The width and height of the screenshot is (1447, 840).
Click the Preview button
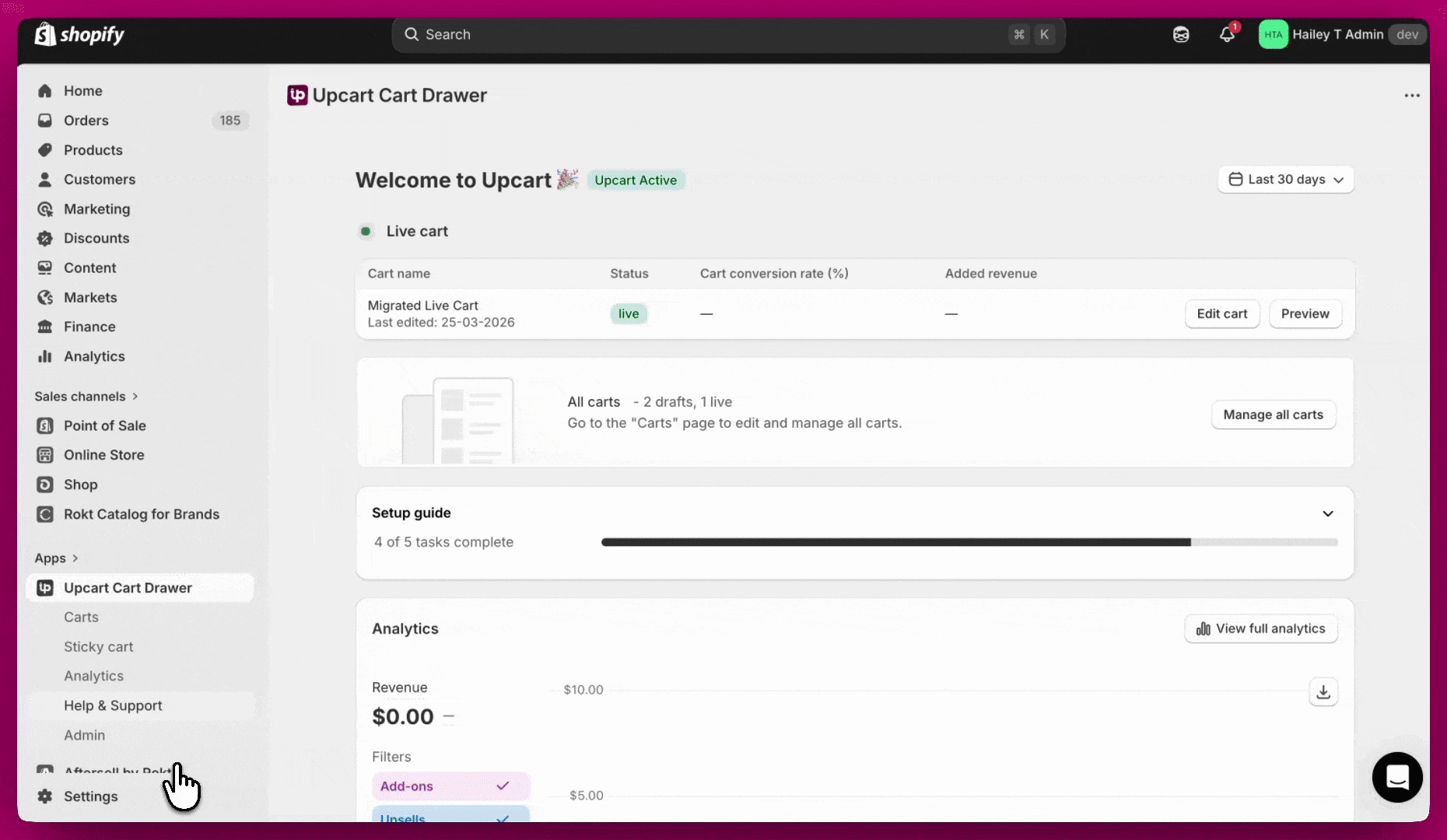click(1305, 313)
